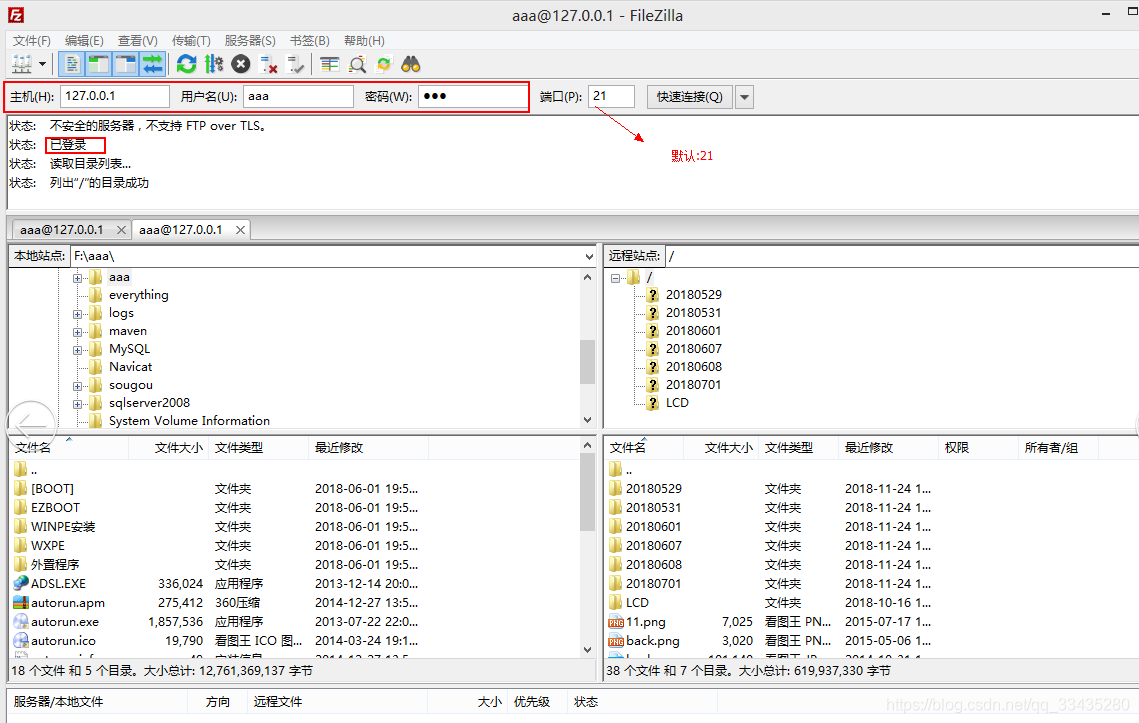Select 20180701 folder in remote file list
This screenshot has width=1139, height=723.
pos(654,583)
